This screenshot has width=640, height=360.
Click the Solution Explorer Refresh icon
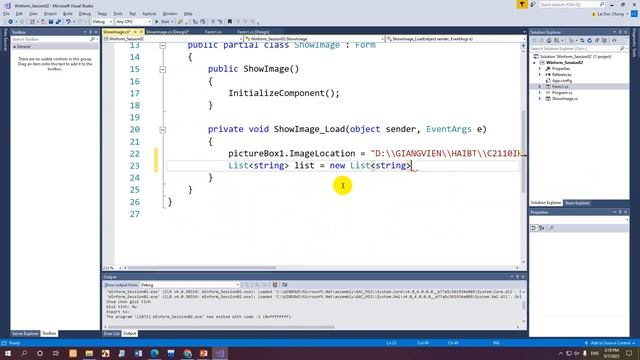click(589, 40)
